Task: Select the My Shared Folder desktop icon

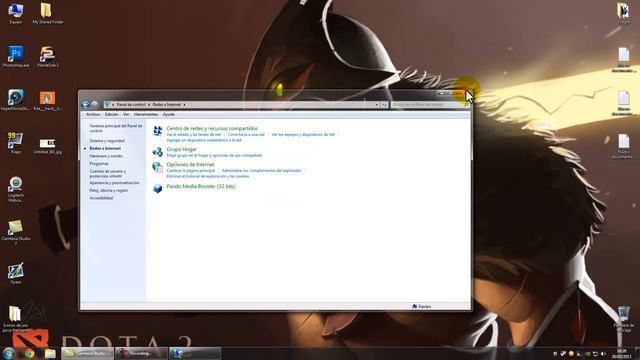Action: [x=47, y=13]
